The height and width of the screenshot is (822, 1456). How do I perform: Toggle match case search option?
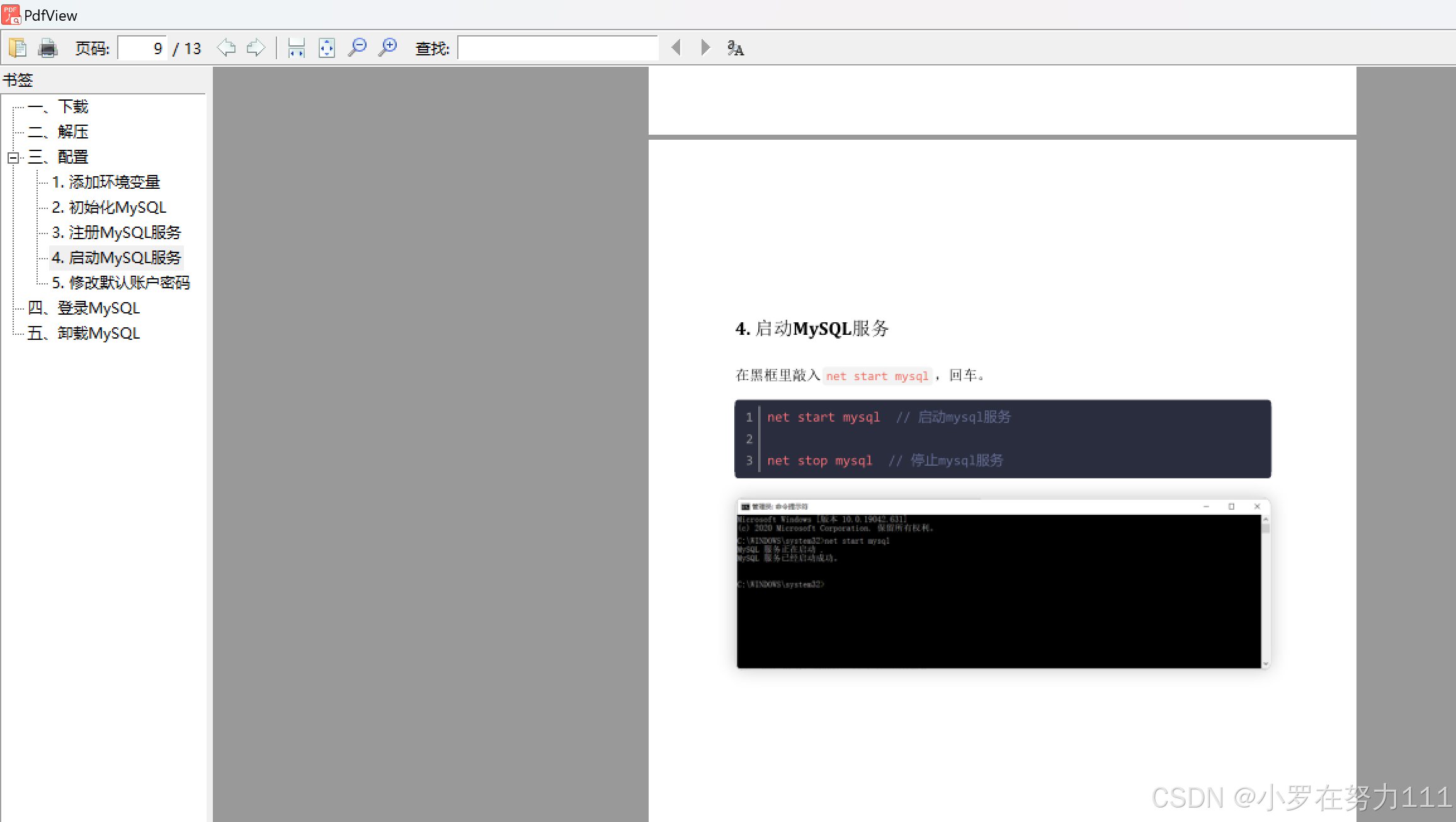[x=736, y=48]
